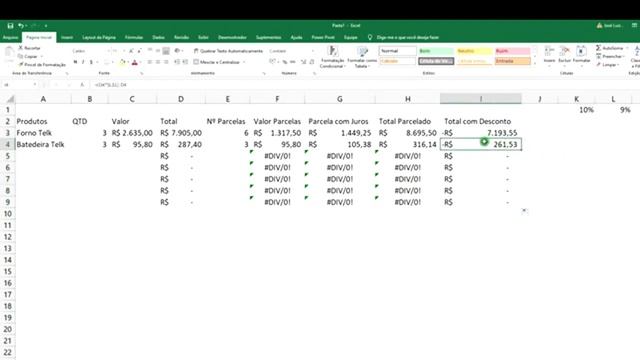Apply the yellow fill color bucket
640x360 pixels.
pos(122,62)
